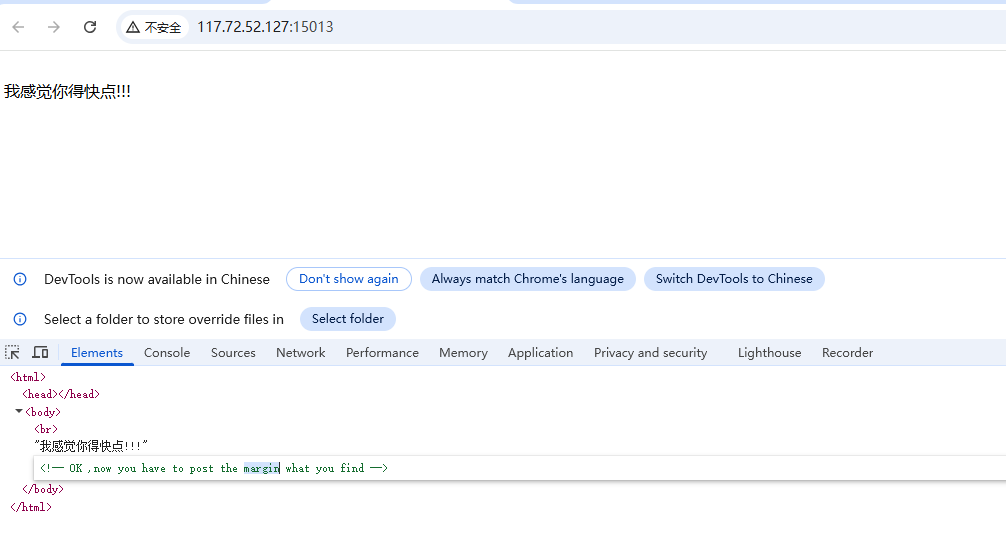Switch to the Memory tab
Viewport: 1006px width, 534px height.
[463, 352]
